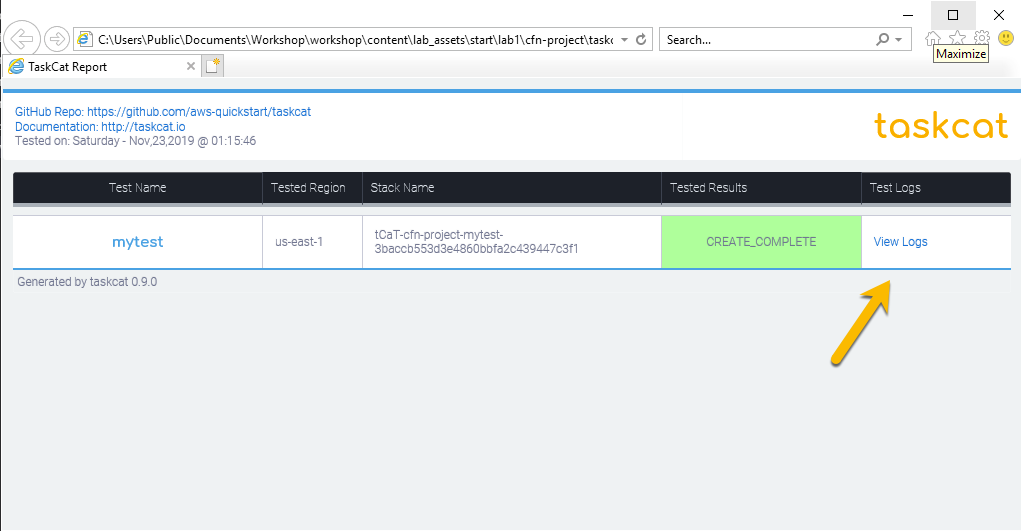Open the View Logs link
Image resolution: width=1021 pixels, height=531 pixels.
pyautogui.click(x=900, y=242)
